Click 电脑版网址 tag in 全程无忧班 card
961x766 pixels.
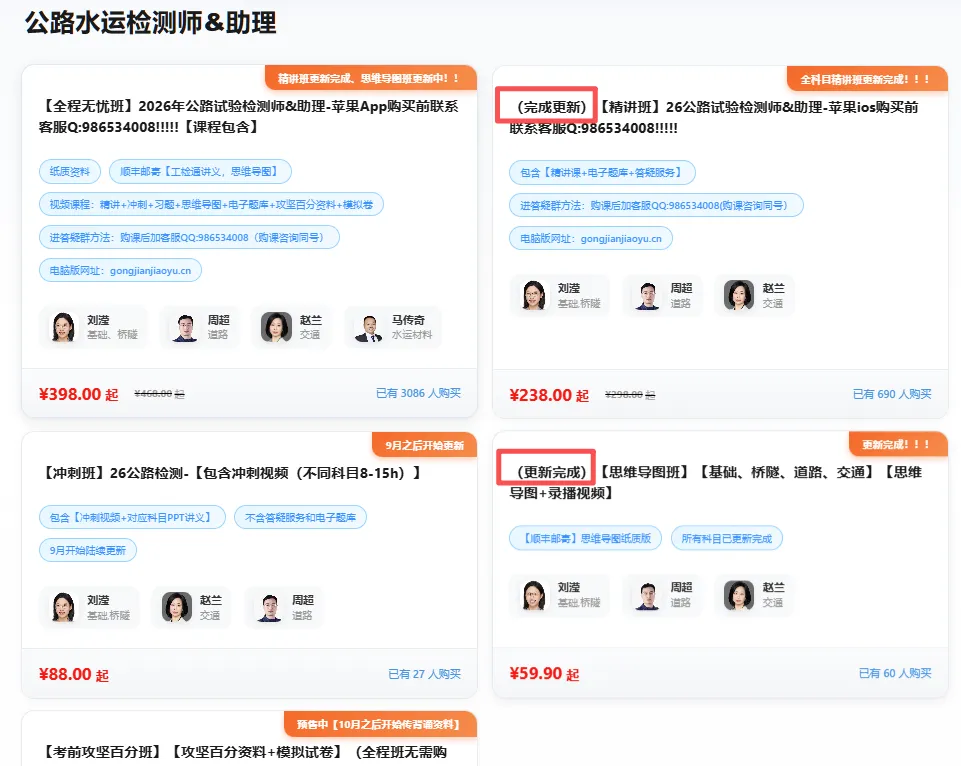tap(120, 270)
